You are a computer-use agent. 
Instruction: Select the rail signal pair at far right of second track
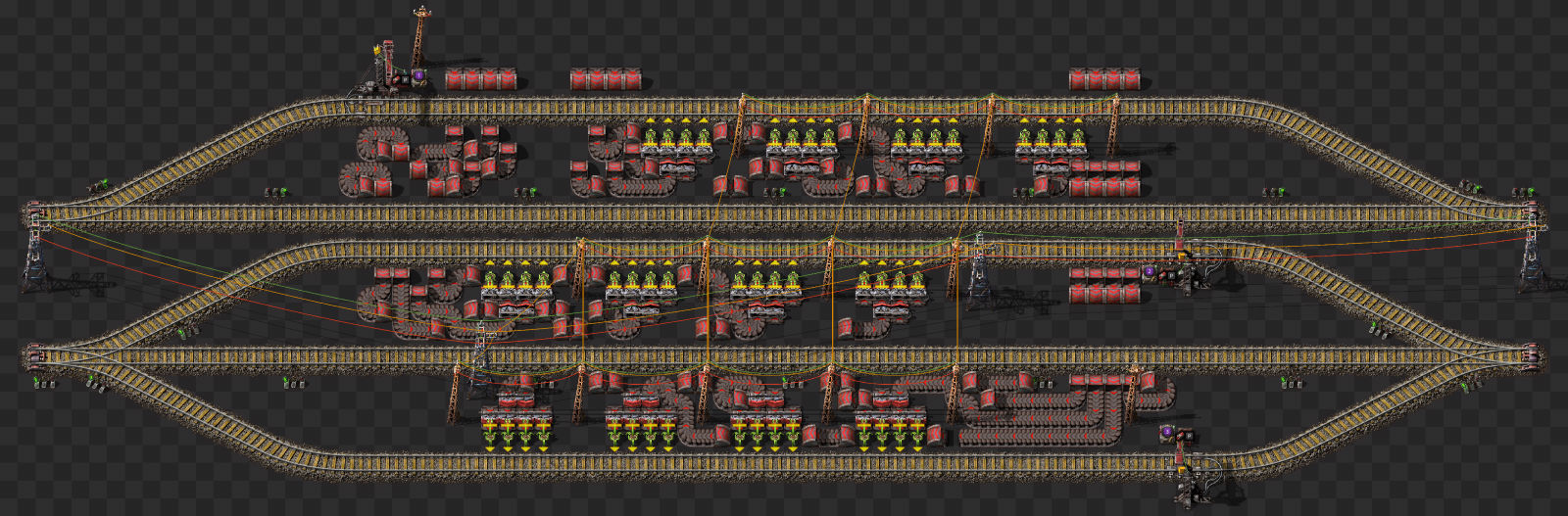coord(1524,191)
